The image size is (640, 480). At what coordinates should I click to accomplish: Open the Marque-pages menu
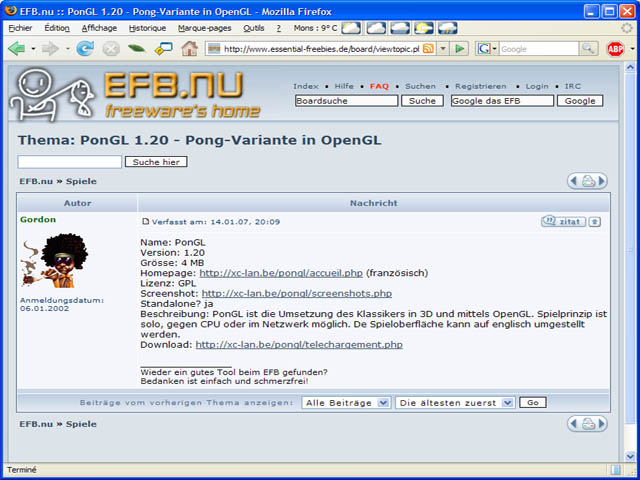coord(204,28)
